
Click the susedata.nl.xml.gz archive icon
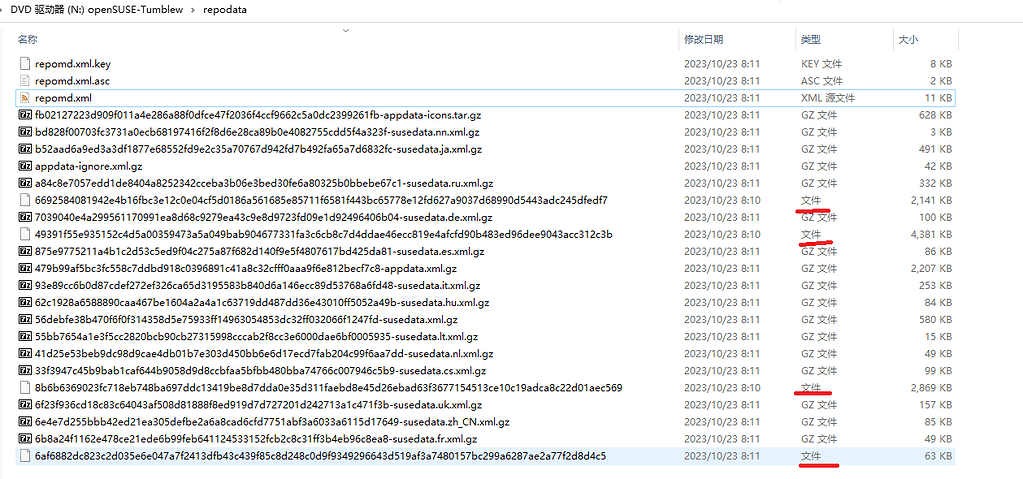[x=25, y=354]
